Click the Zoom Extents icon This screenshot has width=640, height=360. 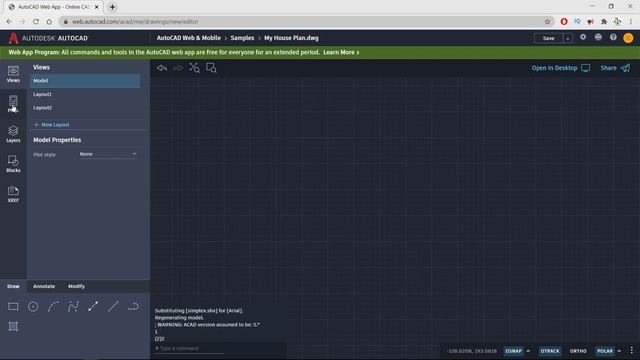click(195, 68)
